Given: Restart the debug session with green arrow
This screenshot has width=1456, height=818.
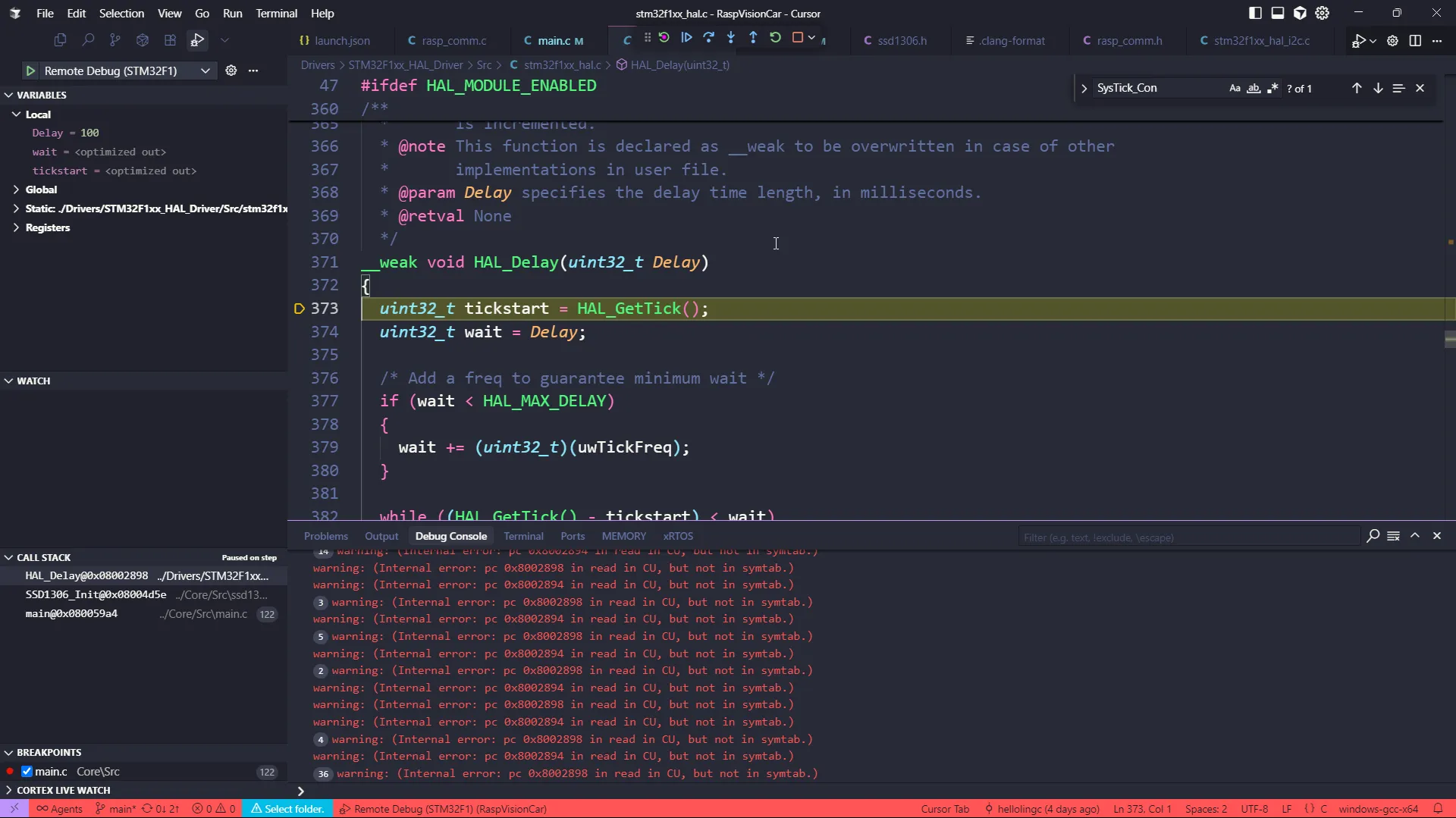Looking at the screenshot, I should click(x=775, y=38).
